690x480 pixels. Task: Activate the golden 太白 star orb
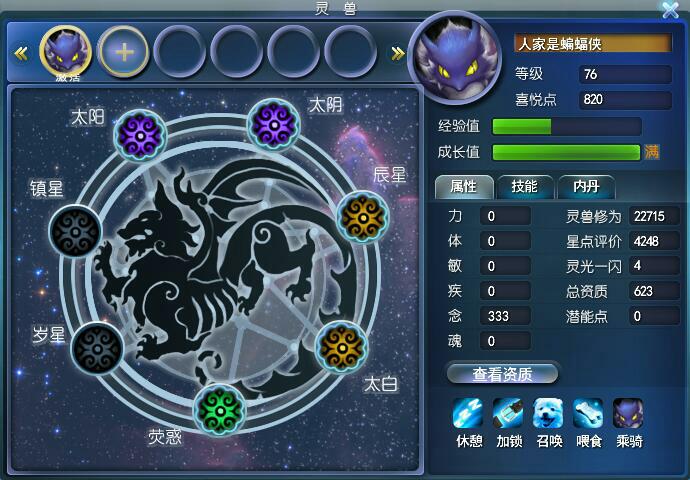coord(342,348)
